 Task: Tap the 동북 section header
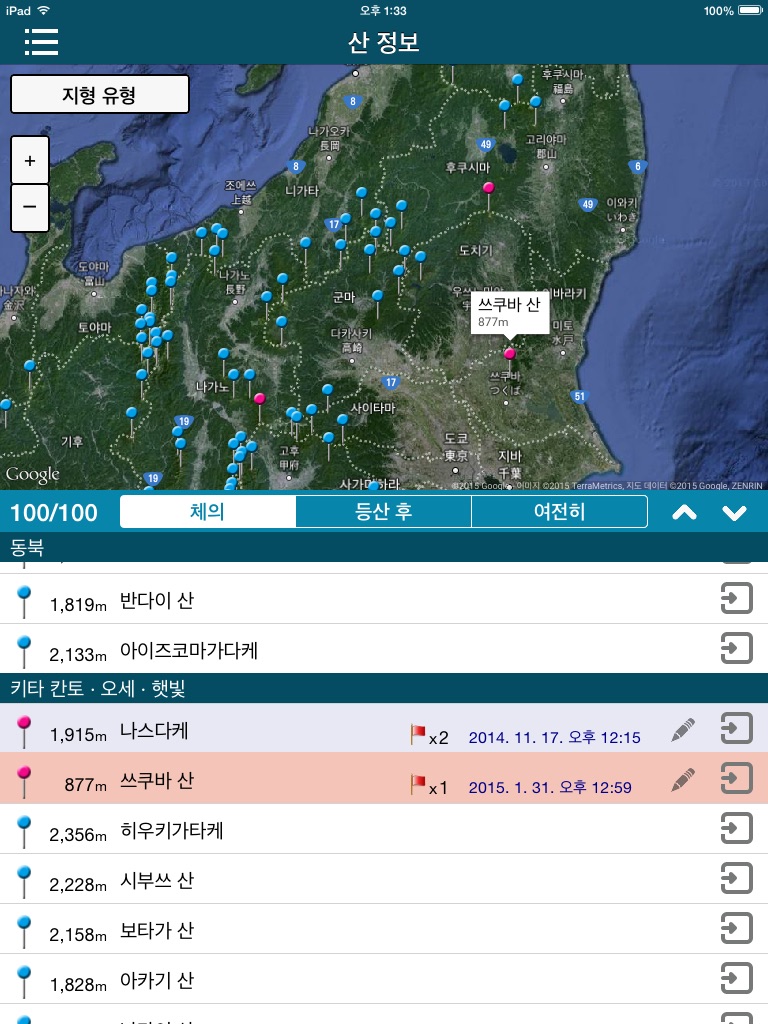coord(384,547)
